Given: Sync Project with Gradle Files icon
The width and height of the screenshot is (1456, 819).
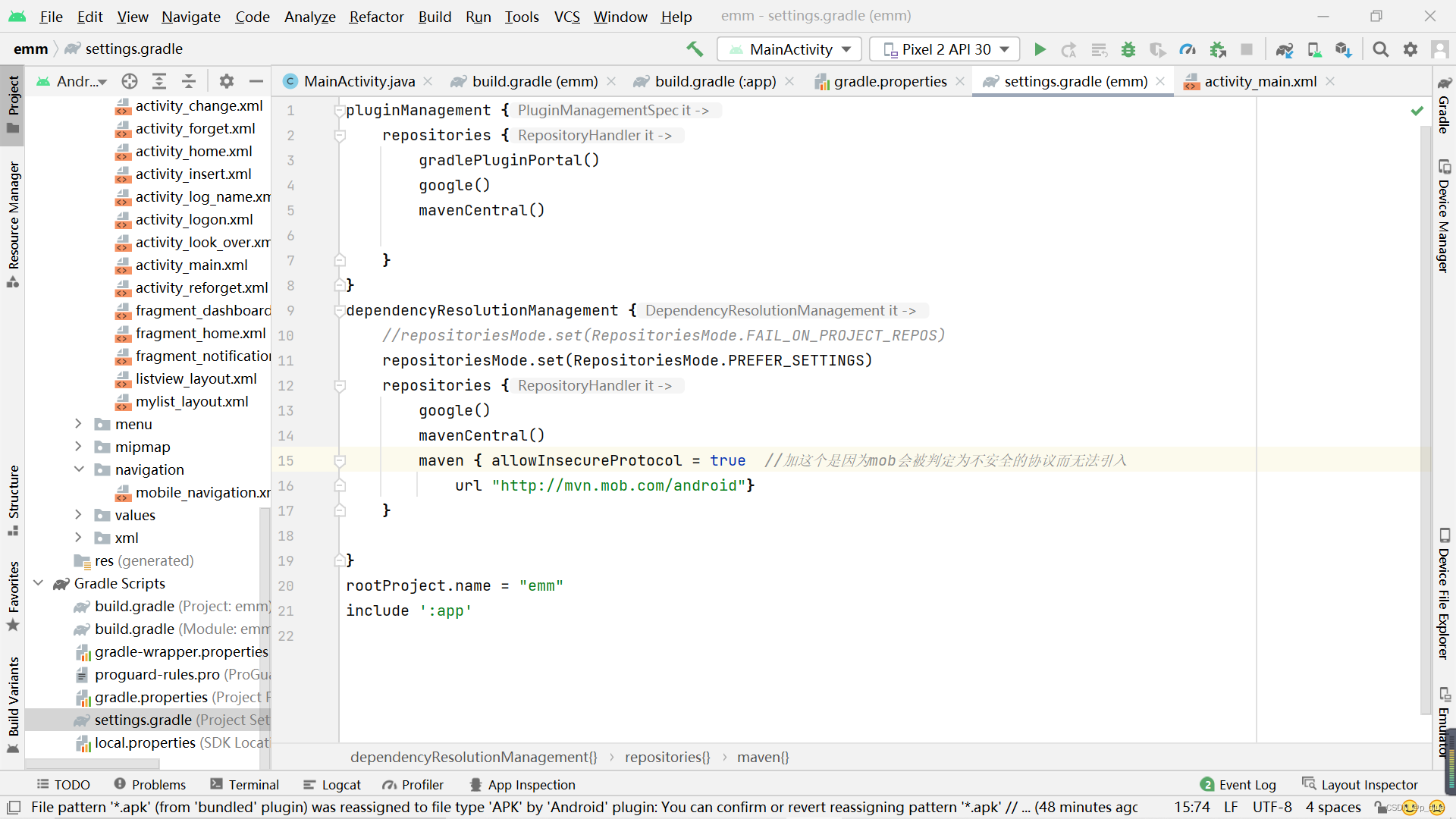Looking at the screenshot, I should [x=1285, y=49].
